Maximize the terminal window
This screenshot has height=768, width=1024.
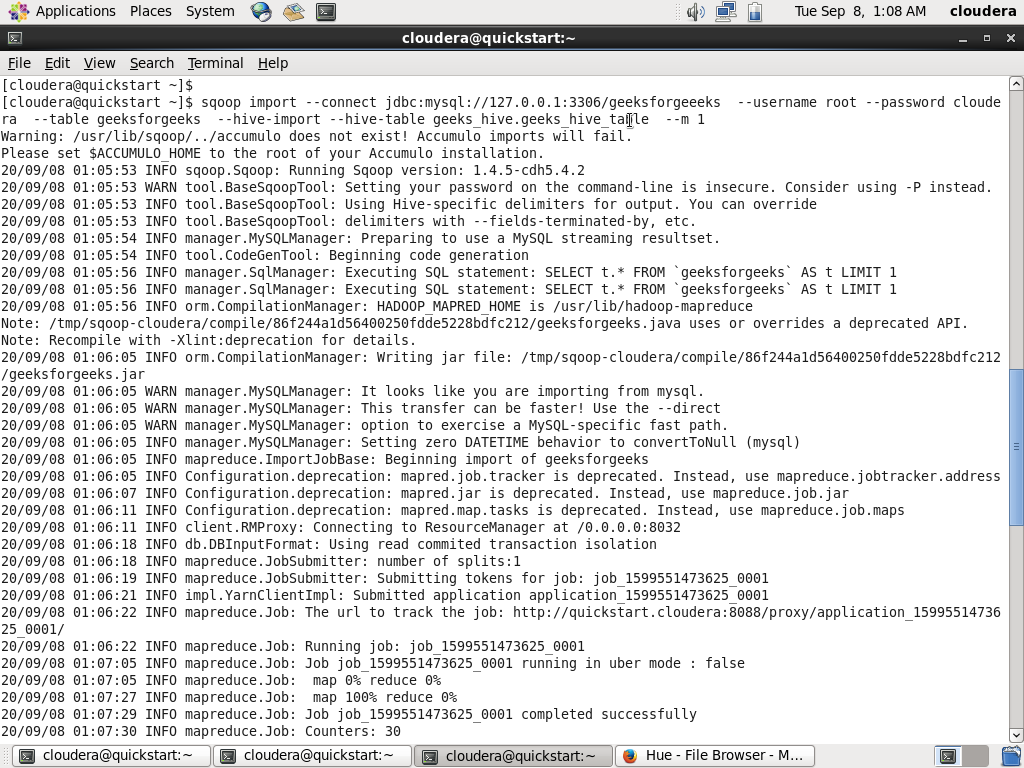tap(987, 39)
